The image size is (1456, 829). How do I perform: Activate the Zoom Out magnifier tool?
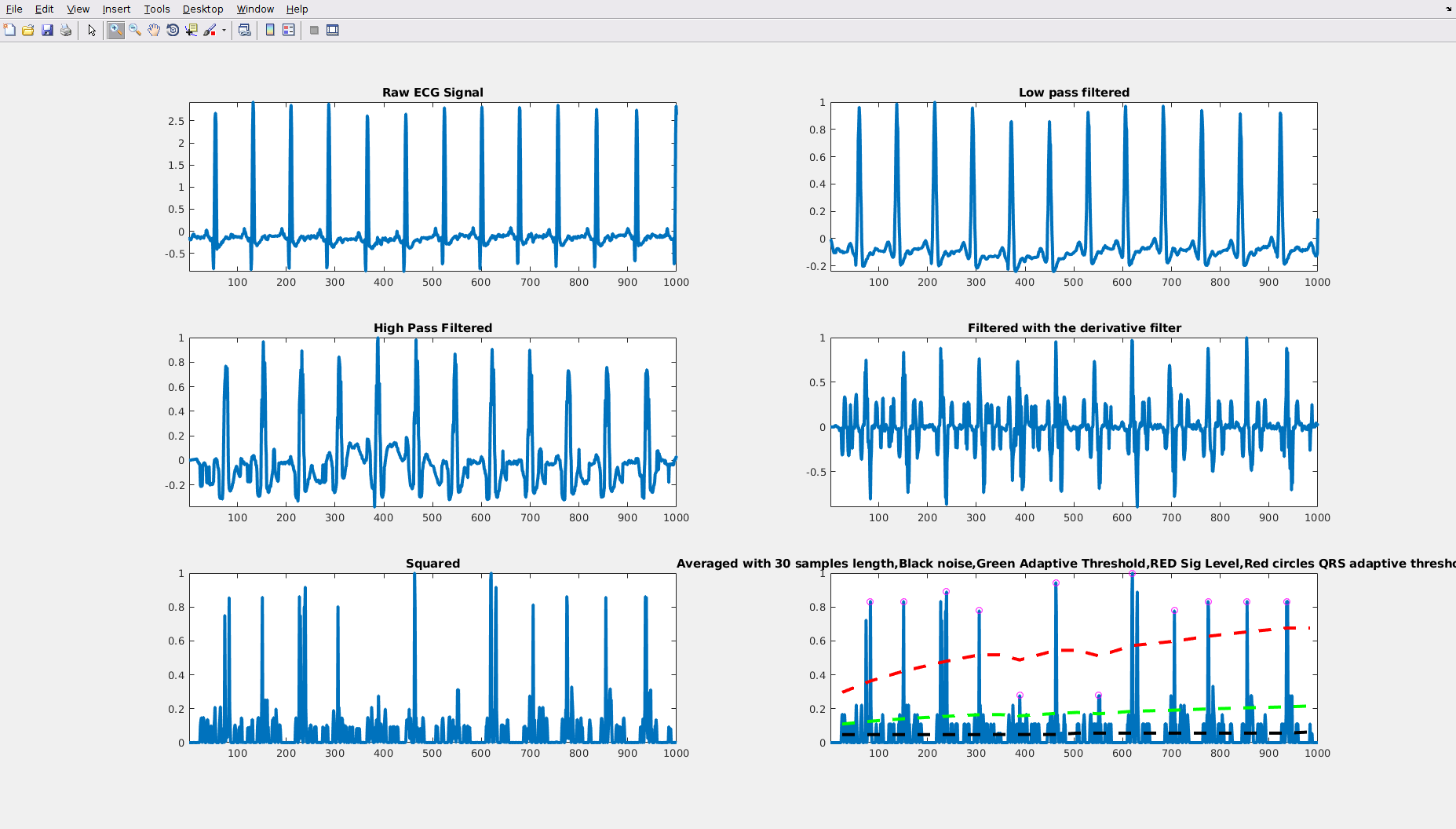click(x=135, y=30)
